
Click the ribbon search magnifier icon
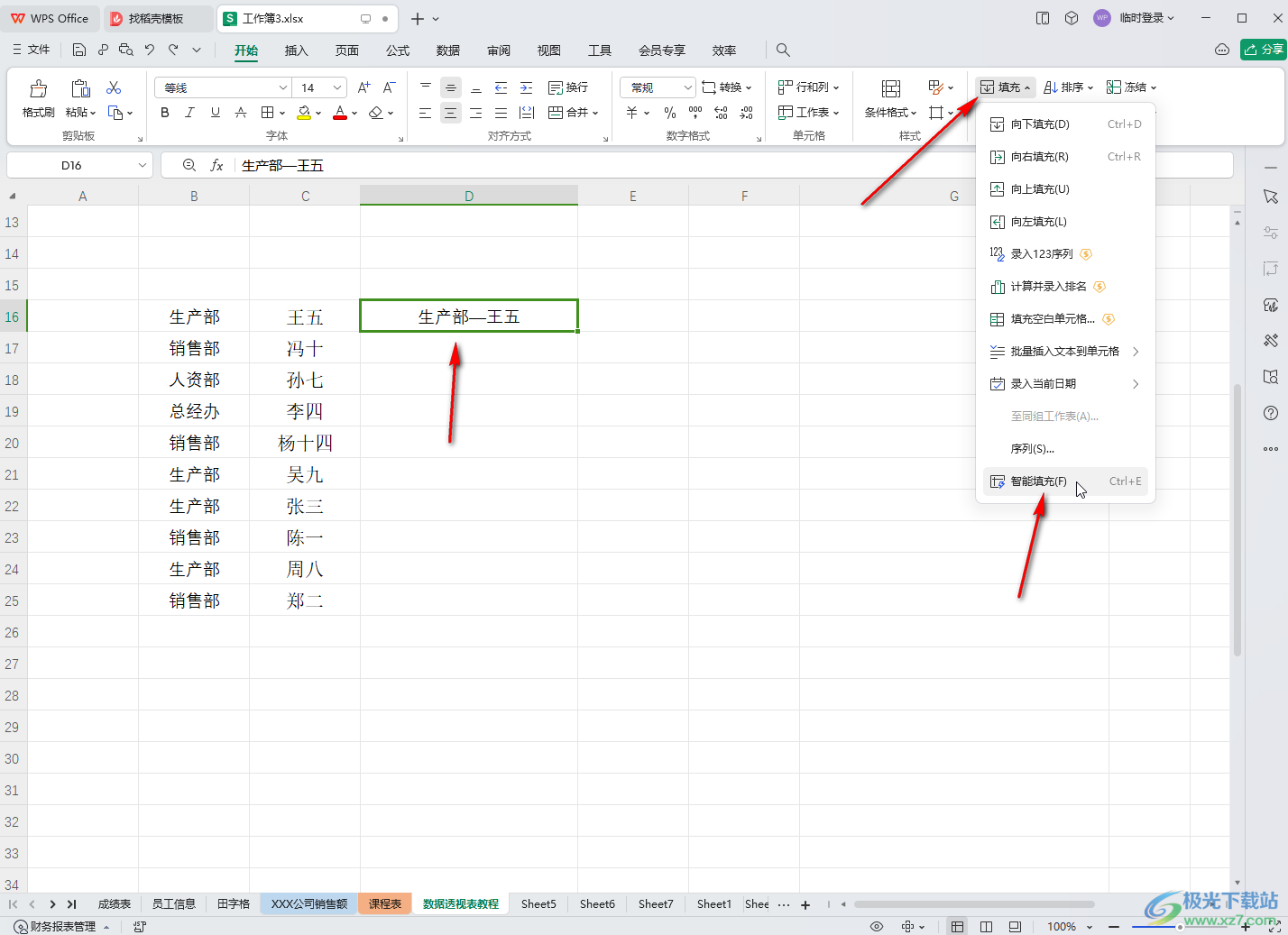(783, 50)
